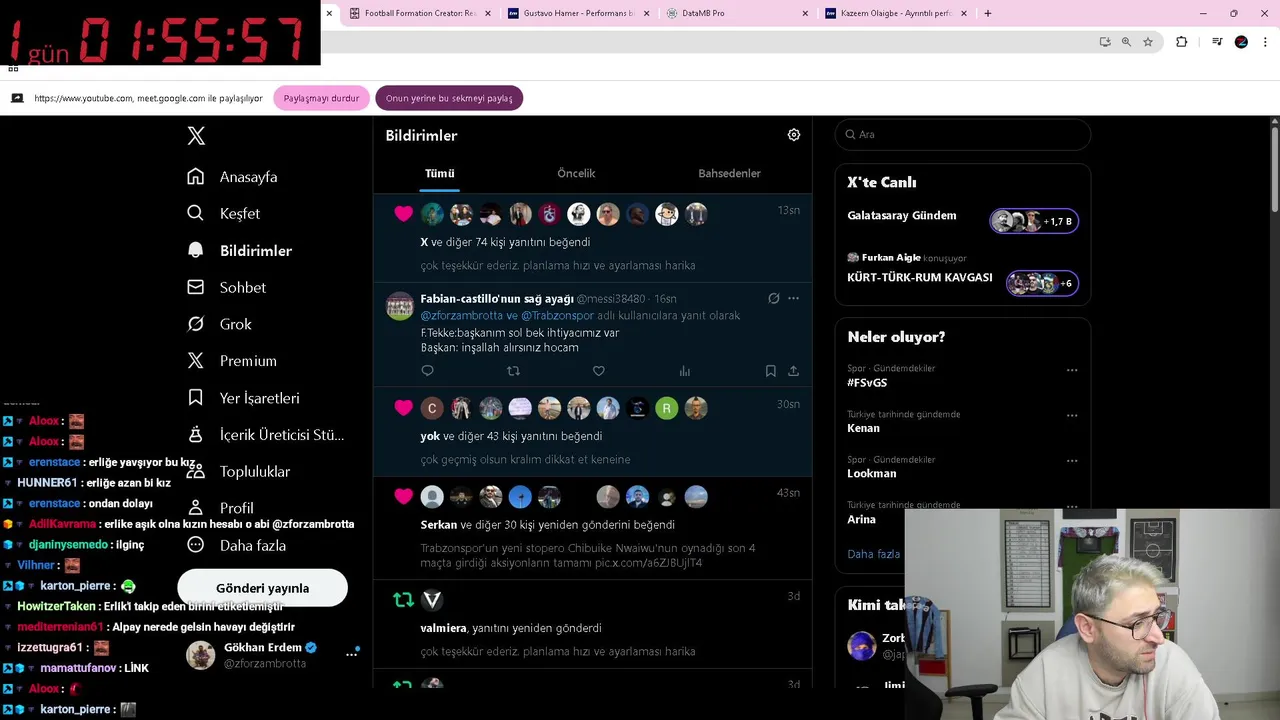The width and height of the screenshot is (1280, 720).
Task: Open notification settings gear
Action: coord(794,135)
